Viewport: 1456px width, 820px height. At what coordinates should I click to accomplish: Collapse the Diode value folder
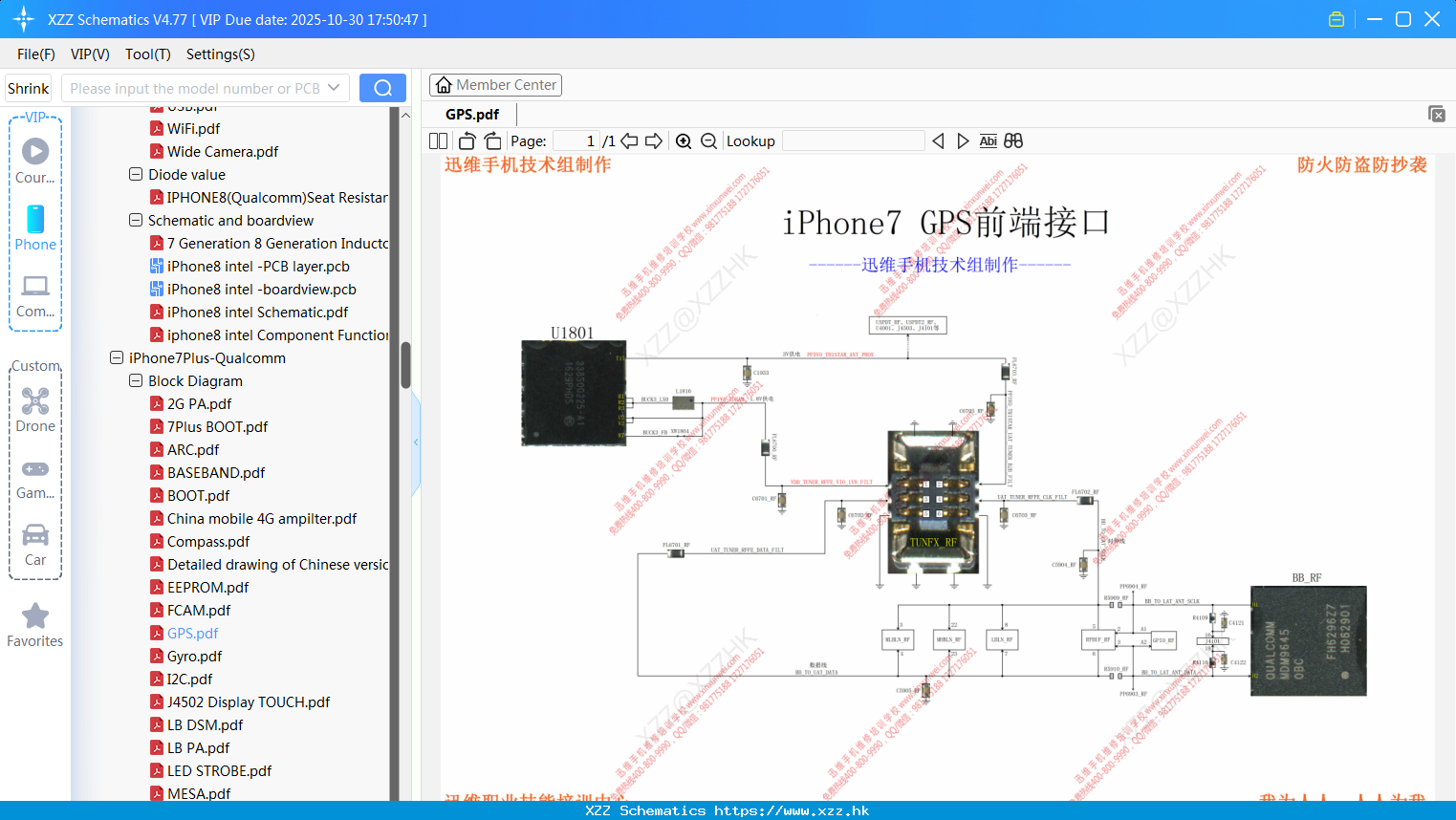tap(136, 174)
